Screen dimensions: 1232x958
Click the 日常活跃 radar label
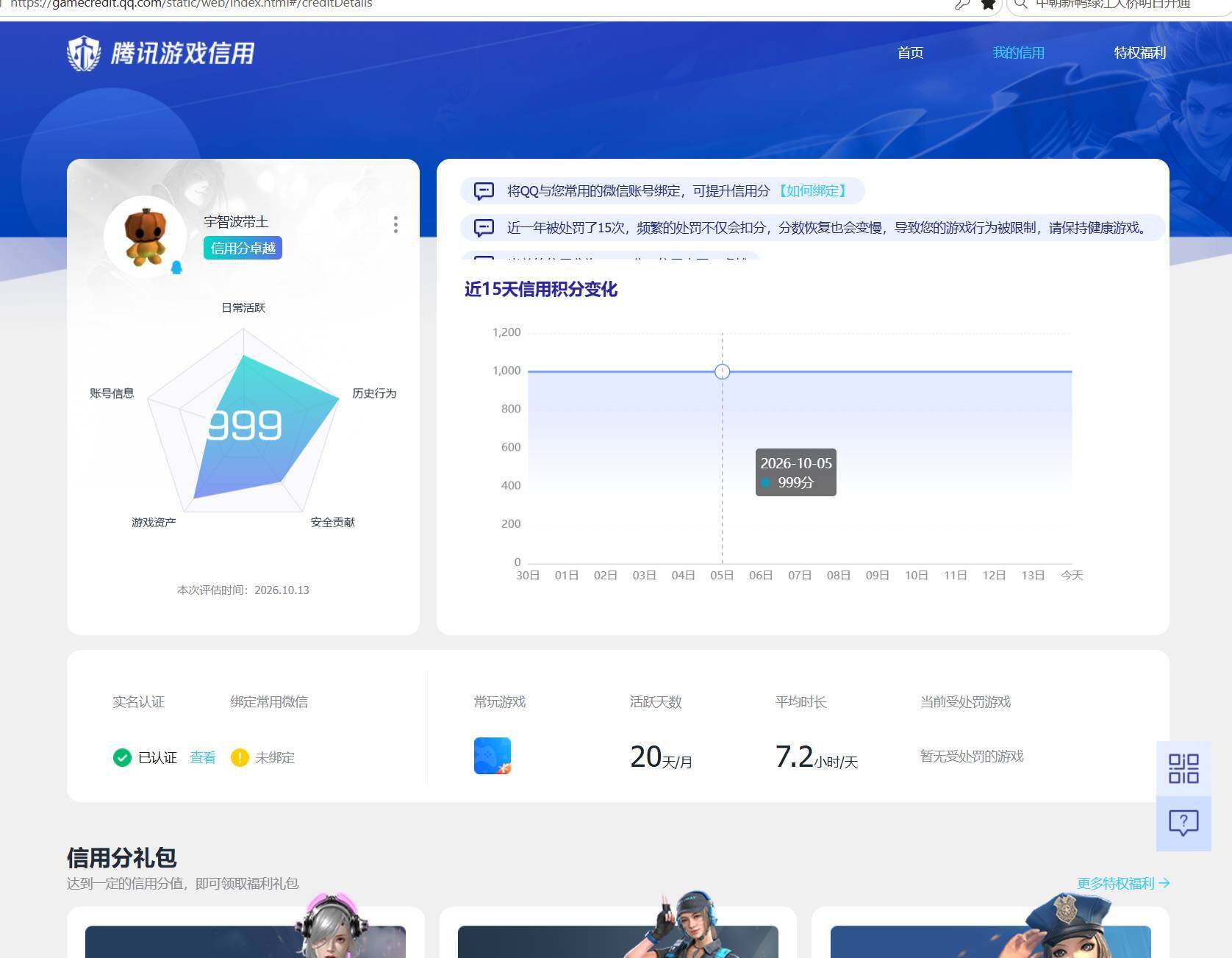pos(243,307)
